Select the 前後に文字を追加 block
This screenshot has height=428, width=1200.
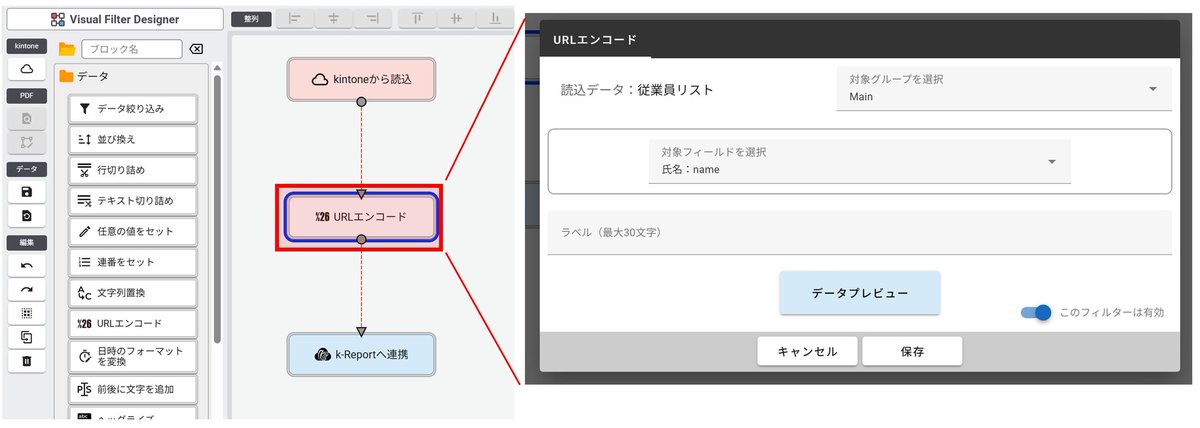pyautogui.click(x=132, y=389)
